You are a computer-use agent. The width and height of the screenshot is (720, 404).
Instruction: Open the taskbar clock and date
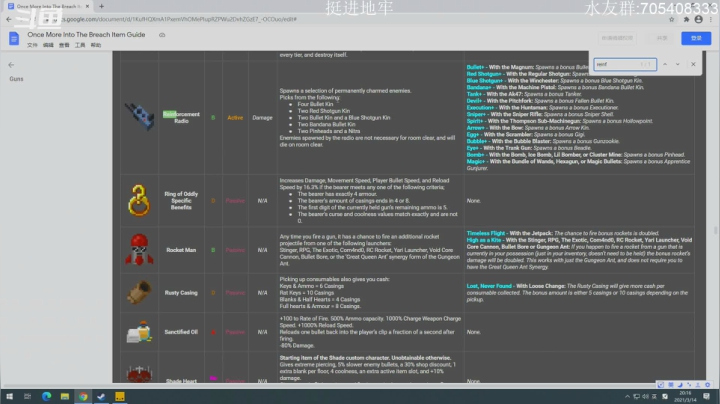tap(685, 397)
